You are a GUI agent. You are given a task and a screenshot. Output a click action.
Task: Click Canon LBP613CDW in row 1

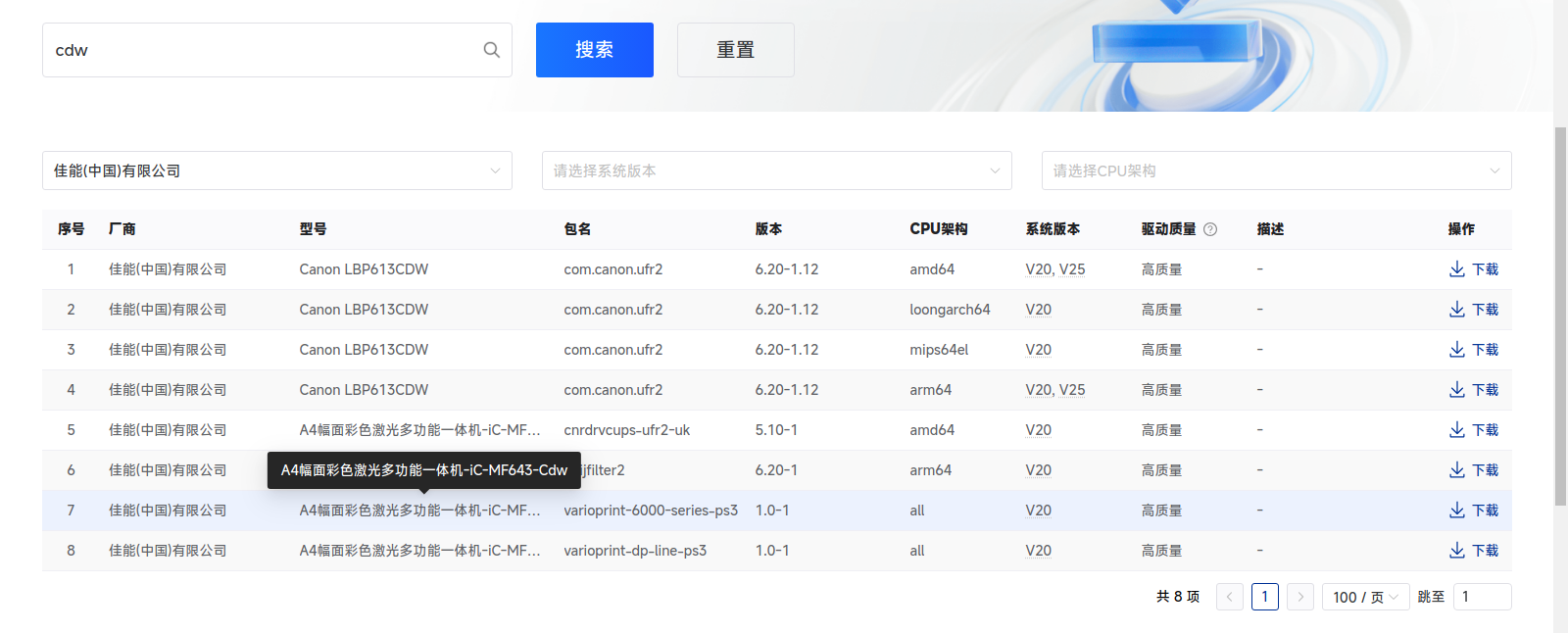365,269
